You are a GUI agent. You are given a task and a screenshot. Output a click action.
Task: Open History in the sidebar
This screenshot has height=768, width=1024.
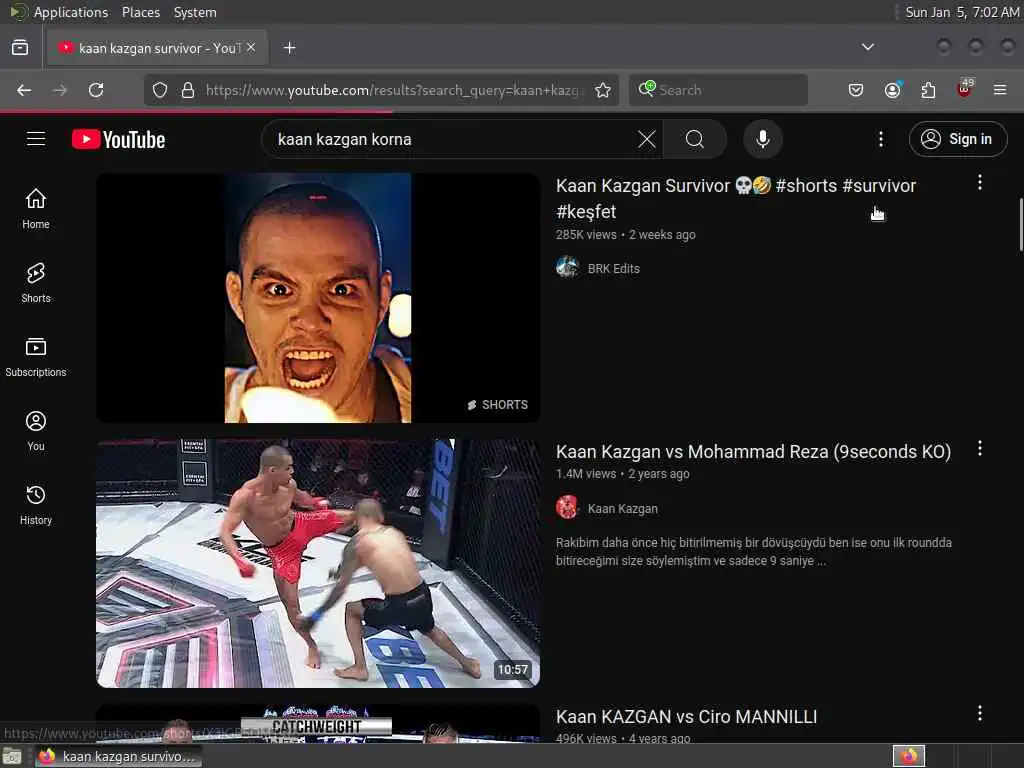(x=36, y=505)
